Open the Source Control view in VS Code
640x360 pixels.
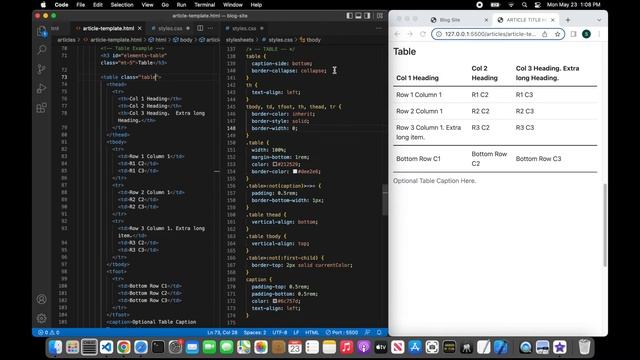(x=42, y=69)
